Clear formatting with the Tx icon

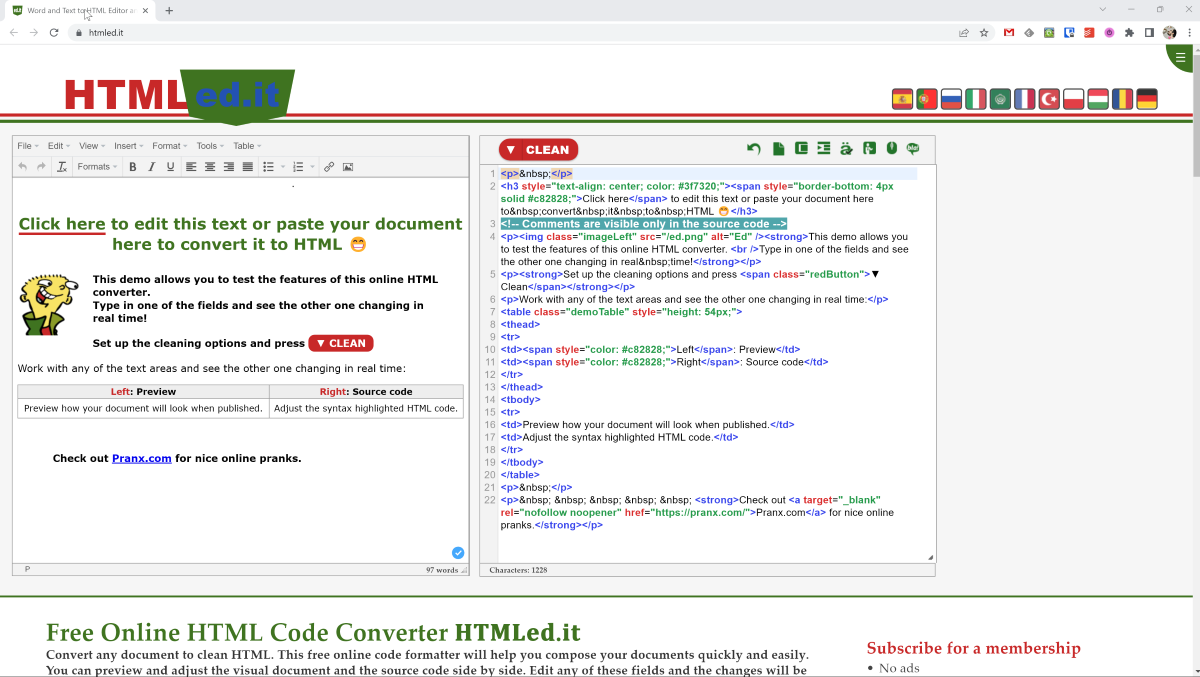coord(62,167)
